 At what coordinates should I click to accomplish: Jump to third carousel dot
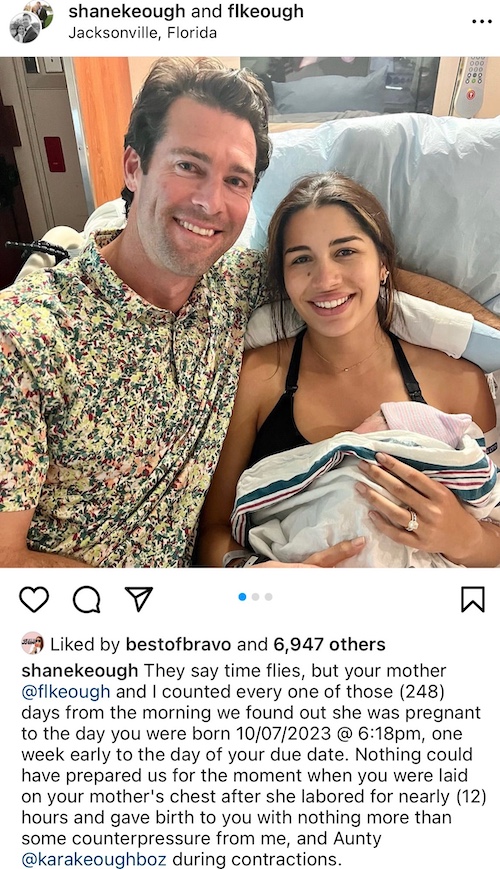pos(268,597)
